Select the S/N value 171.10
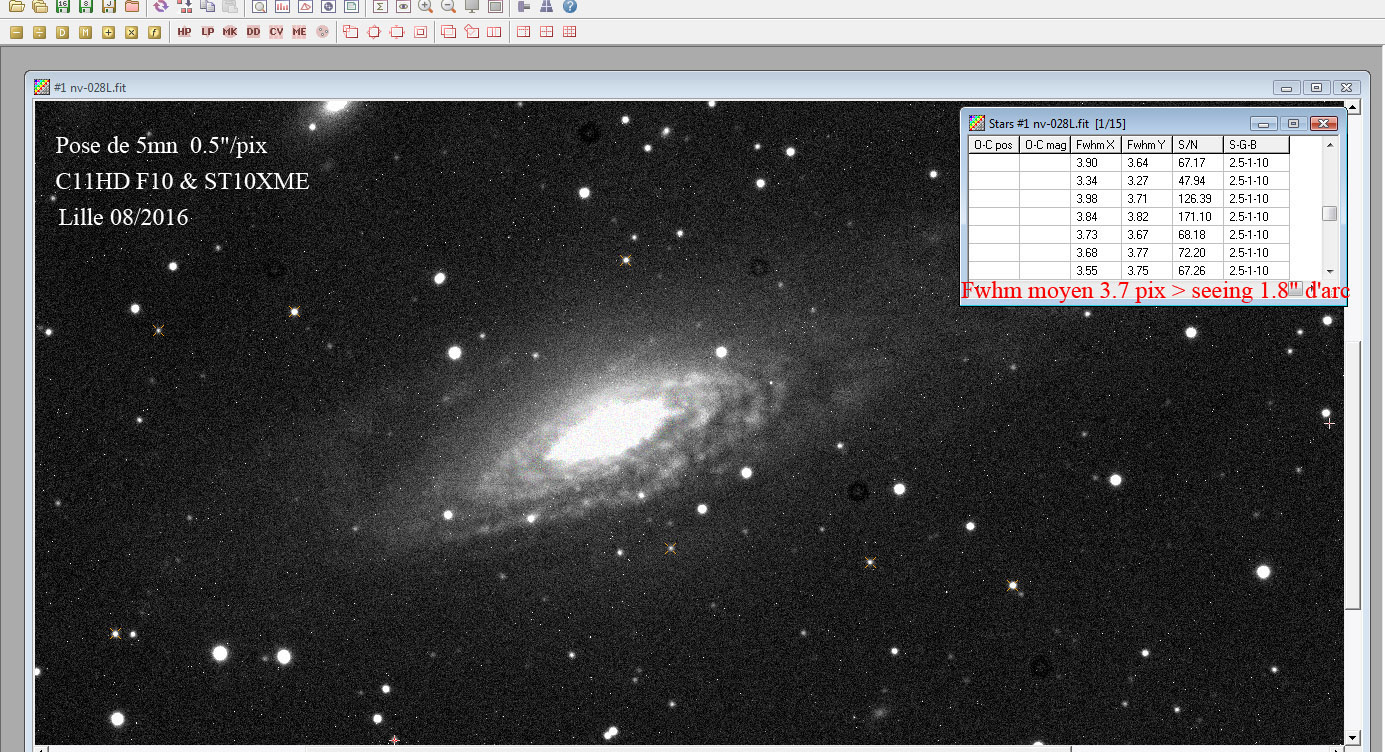This screenshot has width=1385, height=752. 1197,217
